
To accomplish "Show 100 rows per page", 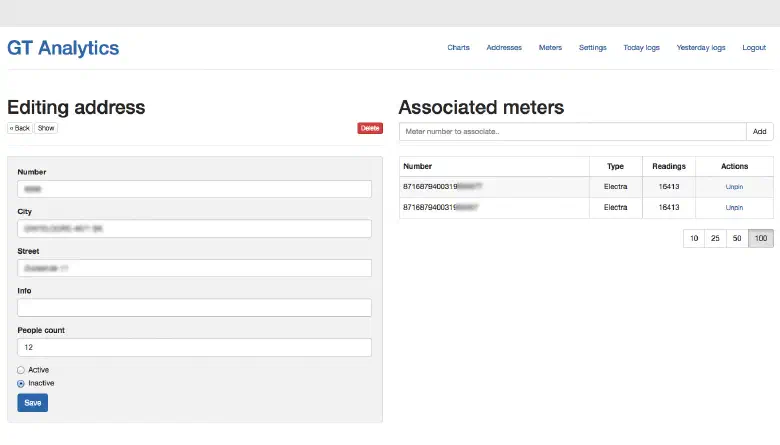I will click(761, 239).
